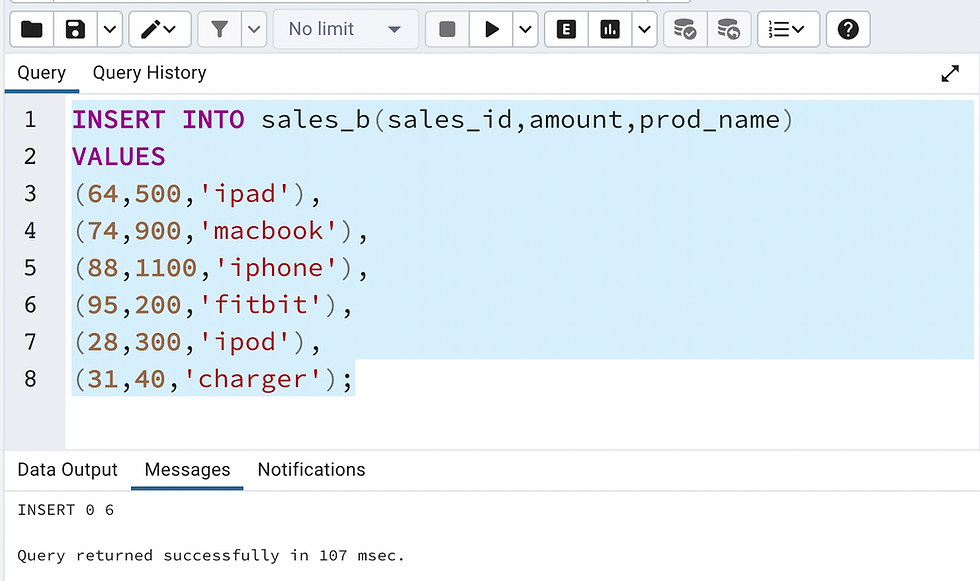Select the Messages tab
The width and height of the screenshot is (980, 581).
(187, 470)
